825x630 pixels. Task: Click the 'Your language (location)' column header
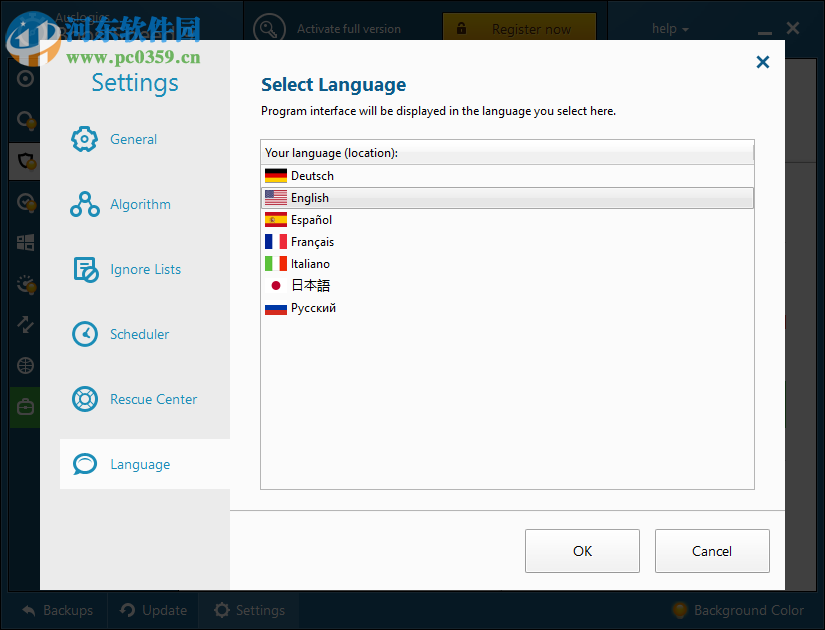click(x=507, y=153)
